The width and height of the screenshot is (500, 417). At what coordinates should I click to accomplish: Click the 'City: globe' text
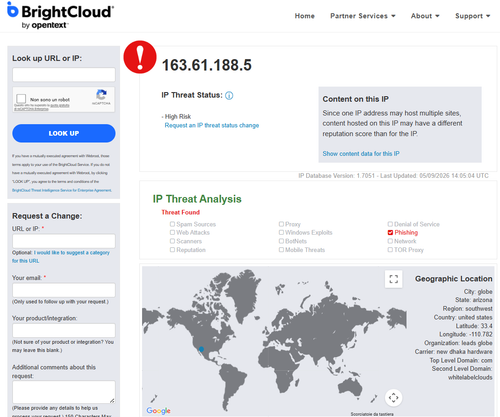[478, 292]
